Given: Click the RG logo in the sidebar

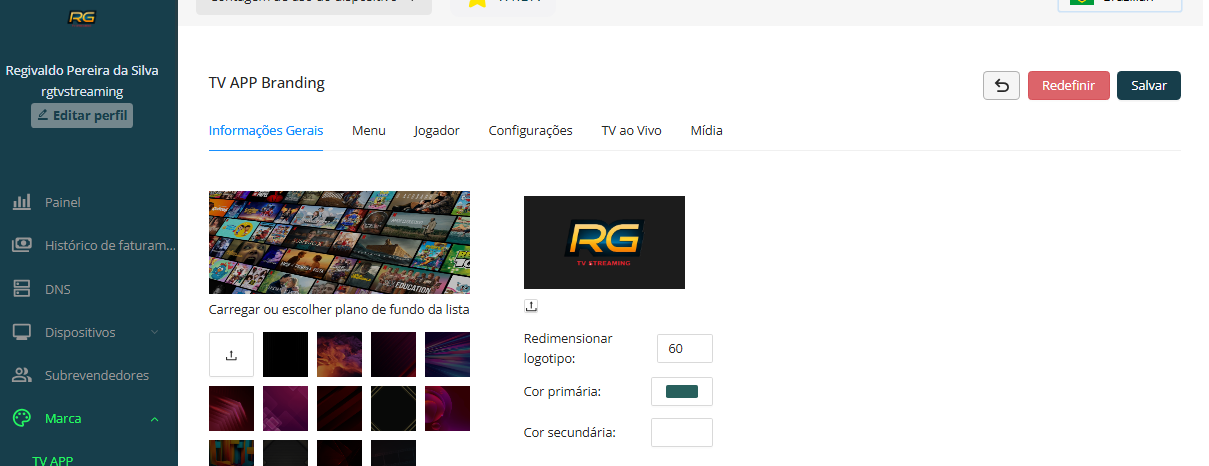Looking at the screenshot, I should tap(82, 17).
